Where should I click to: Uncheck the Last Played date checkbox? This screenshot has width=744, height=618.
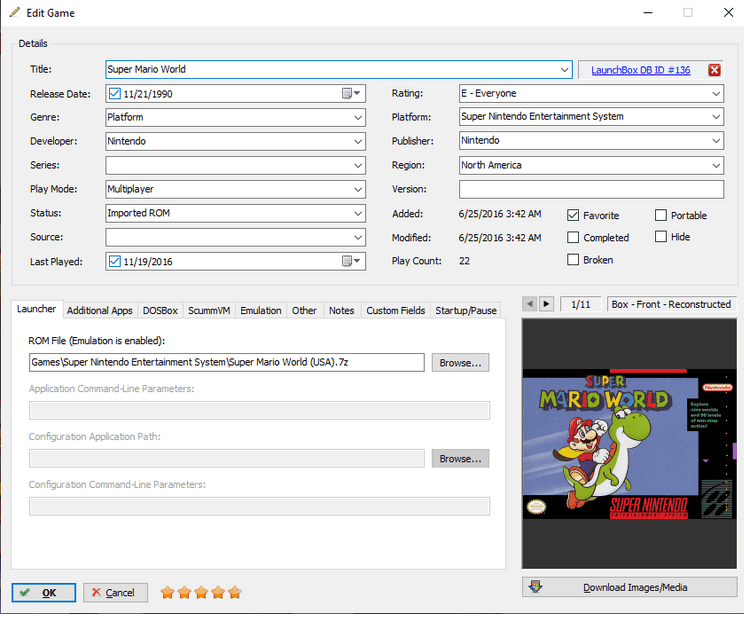114,261
